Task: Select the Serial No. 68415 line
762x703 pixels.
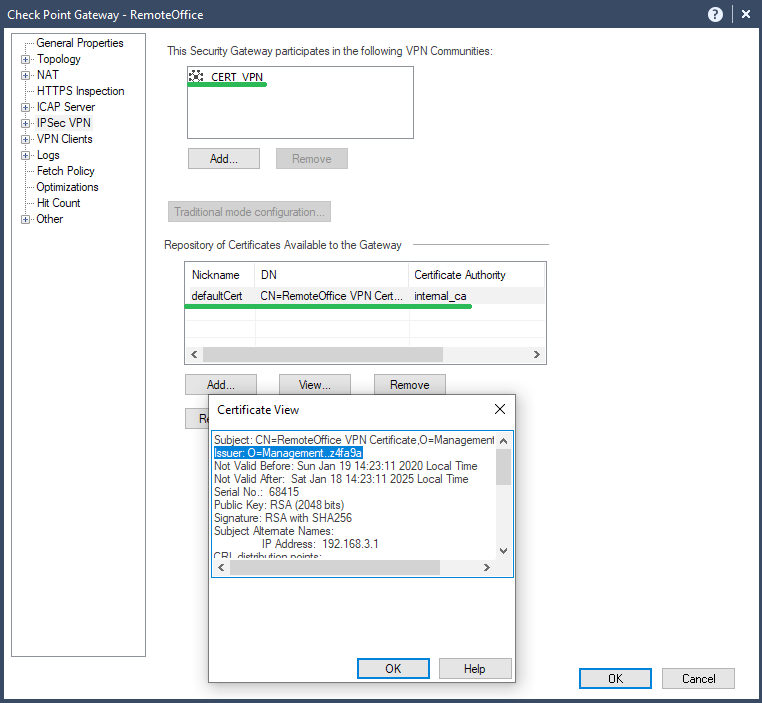Action: tap(257, 492)
